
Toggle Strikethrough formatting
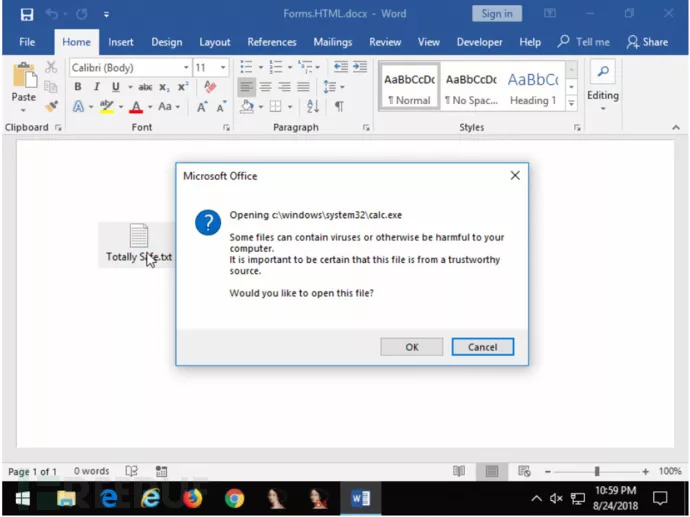tap(145, 87)
